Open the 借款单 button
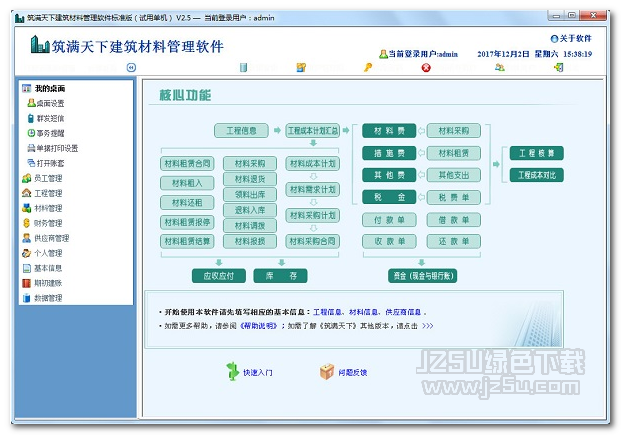This screenshot has width=621, height=435. click(454, 220)
